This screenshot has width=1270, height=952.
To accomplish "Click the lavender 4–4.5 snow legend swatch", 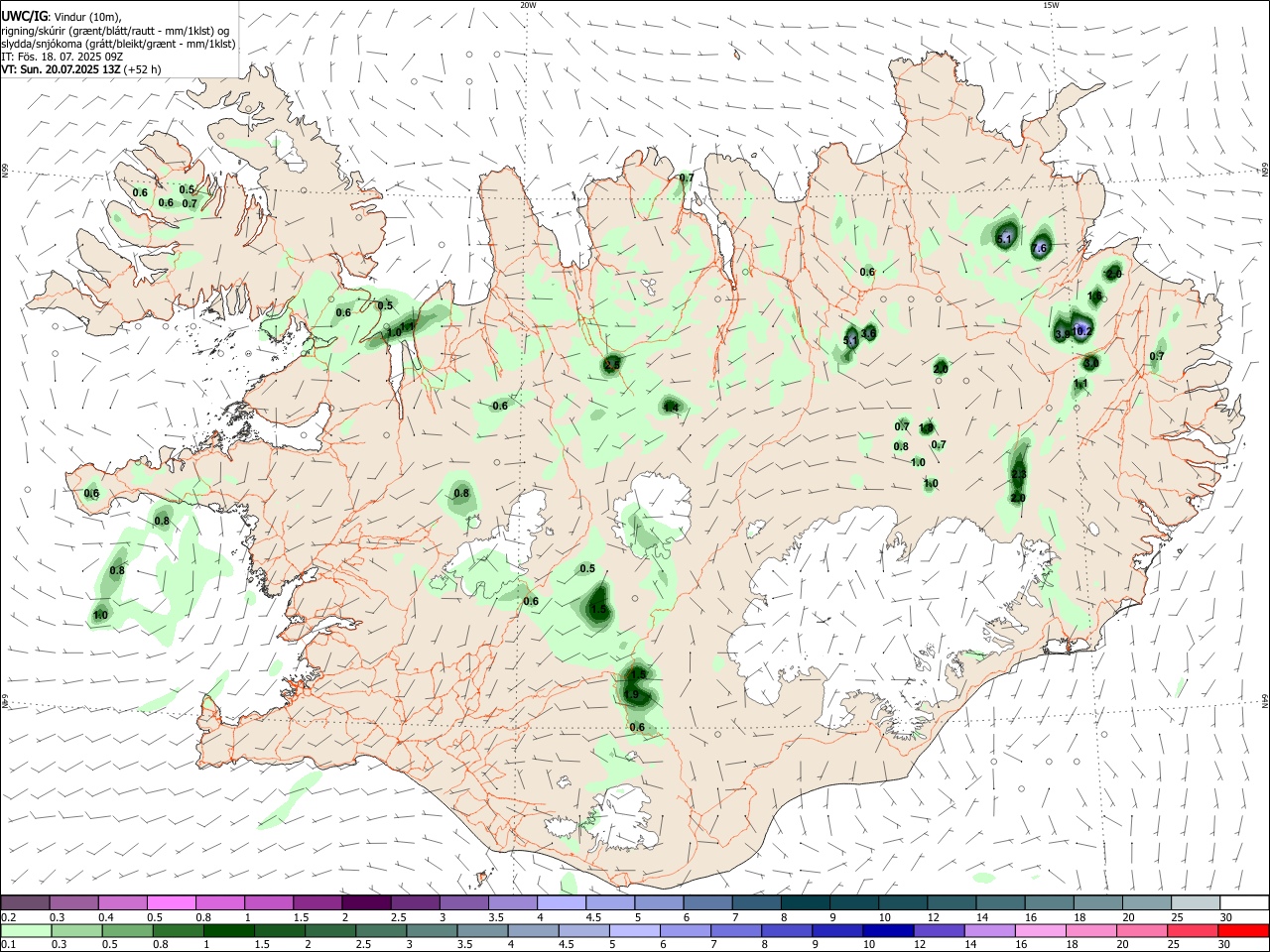I will click(562, 902).
